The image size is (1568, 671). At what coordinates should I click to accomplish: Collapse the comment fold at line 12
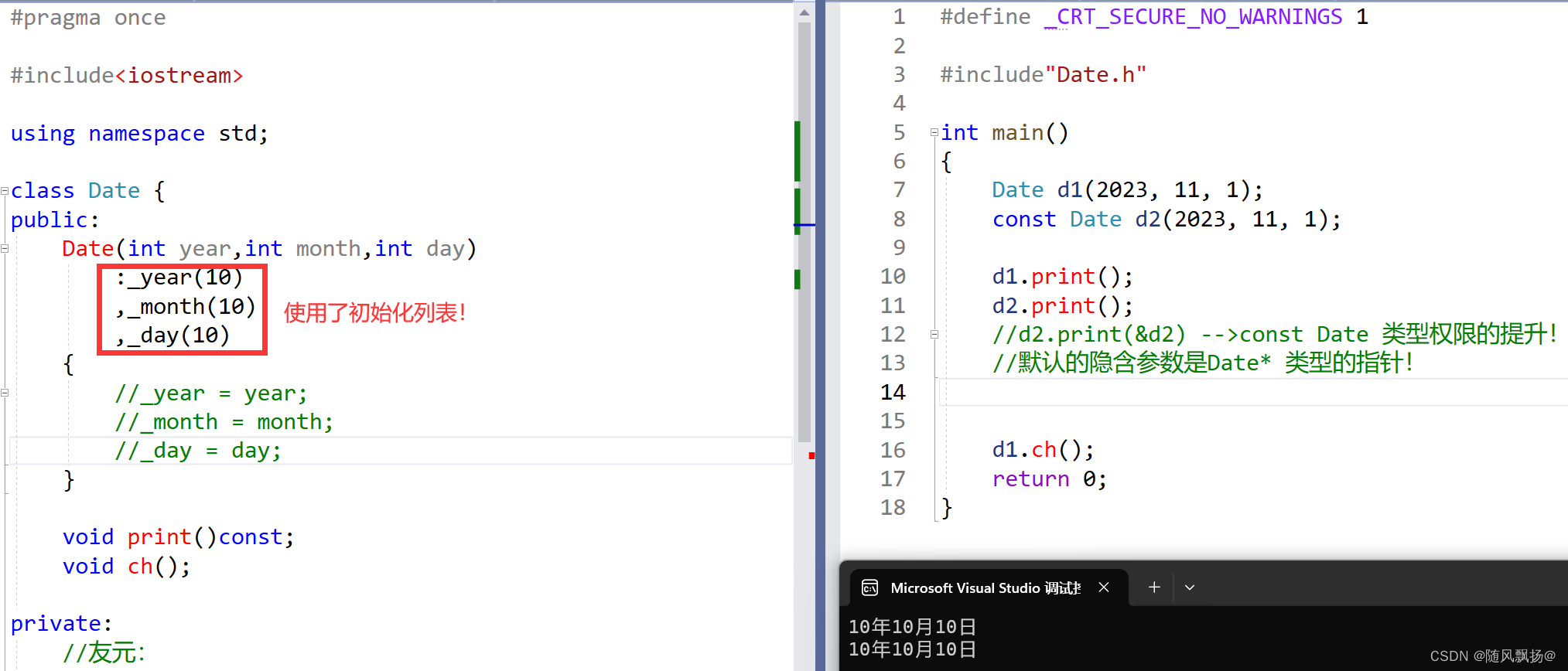pyautogui.click(x=934, y=335)
